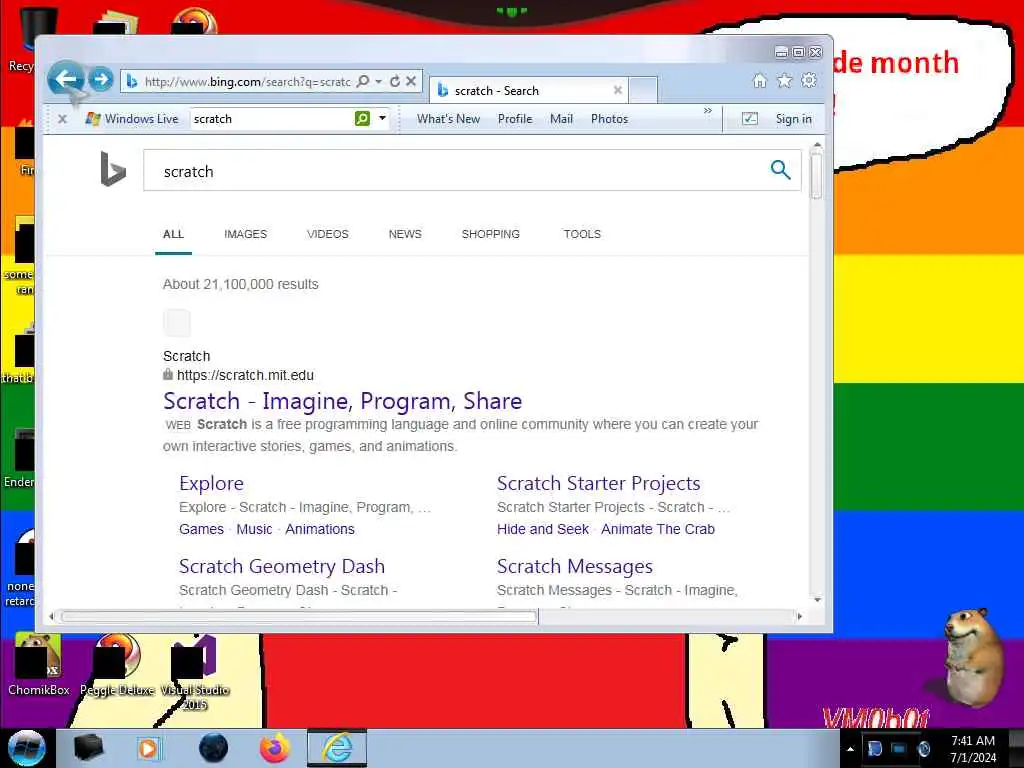Open the Music sublink

pyautogui.click(x=254, y=529)
